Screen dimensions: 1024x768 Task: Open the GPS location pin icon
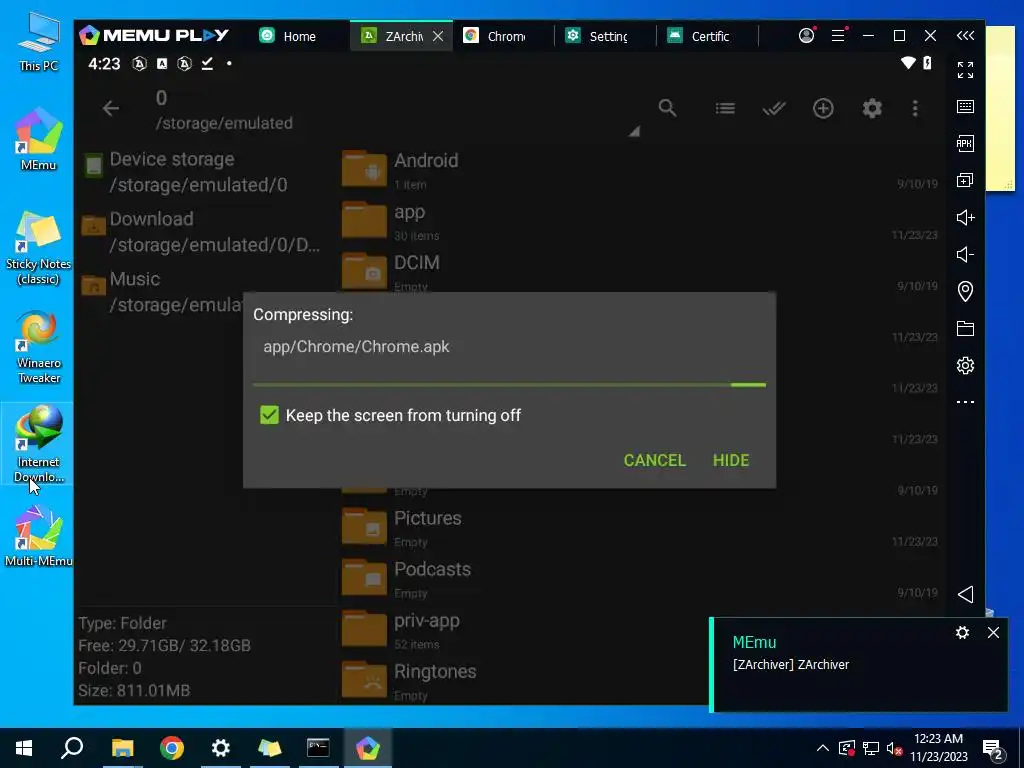(x=965, y=291)
